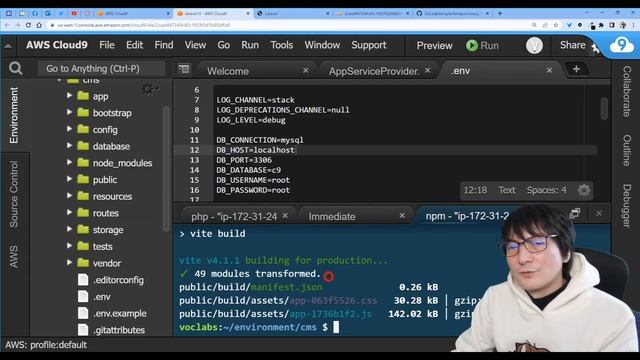The height and width of the screenshot is (360, 640).
Task: Open the editor tab list menu icon
Action: coord(184,69)
